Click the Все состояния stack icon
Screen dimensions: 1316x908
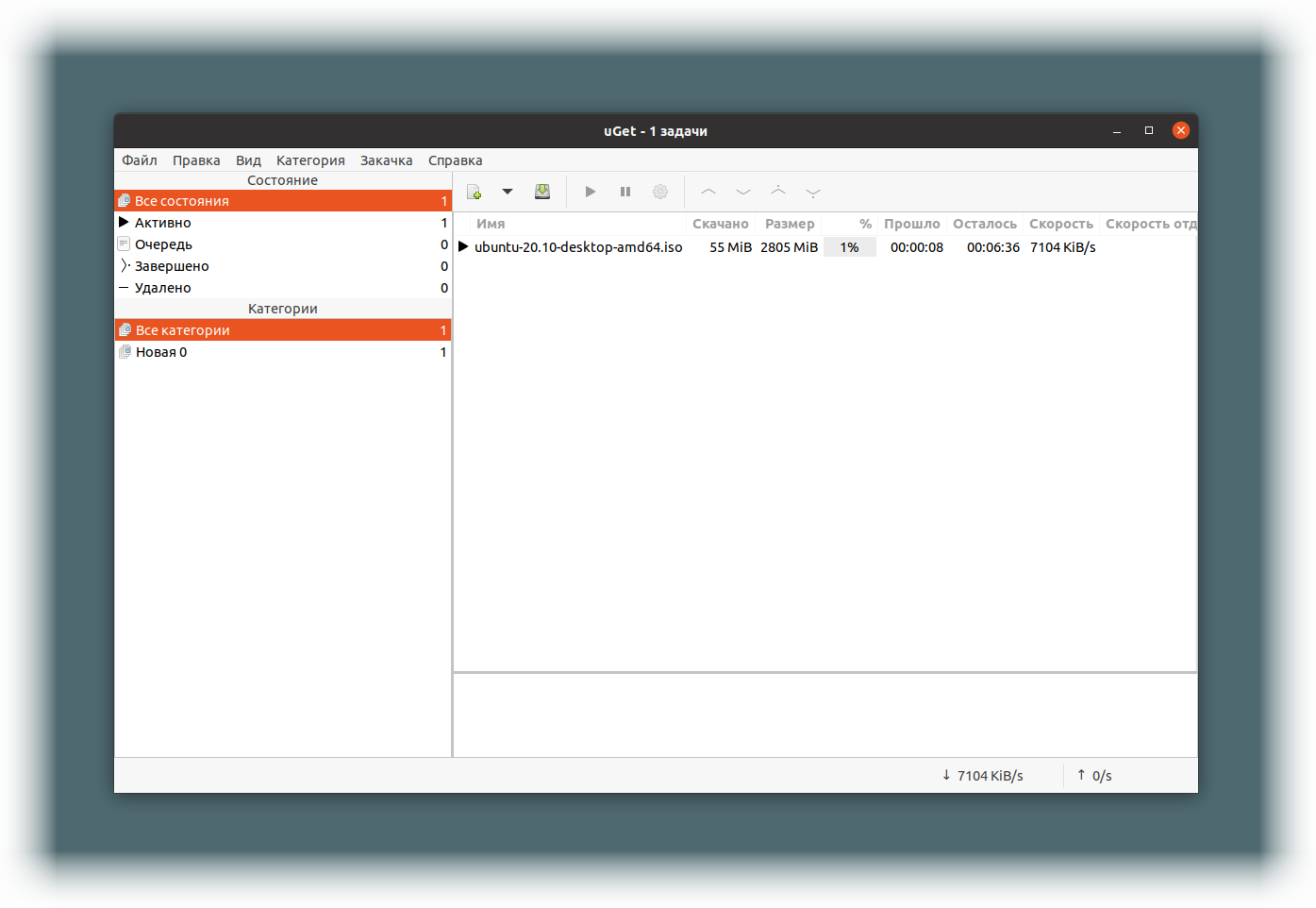pos(124,201)
